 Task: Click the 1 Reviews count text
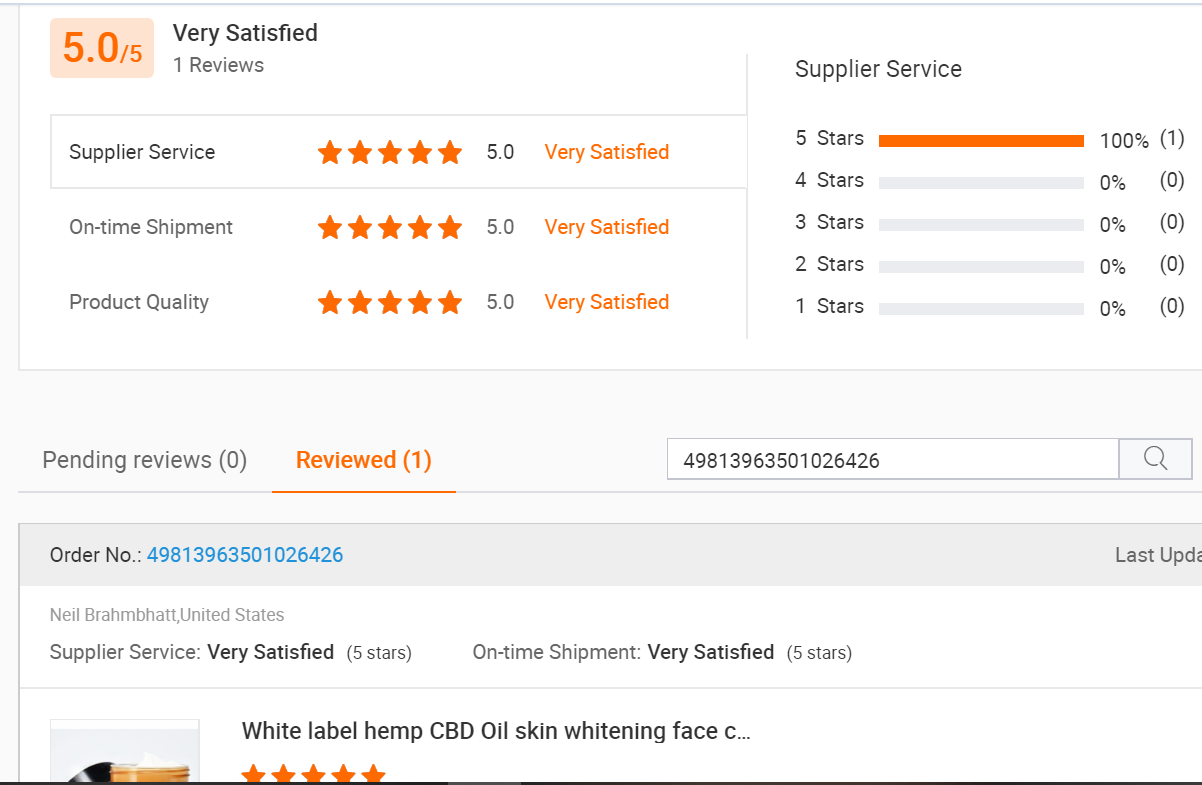(218, 65)
